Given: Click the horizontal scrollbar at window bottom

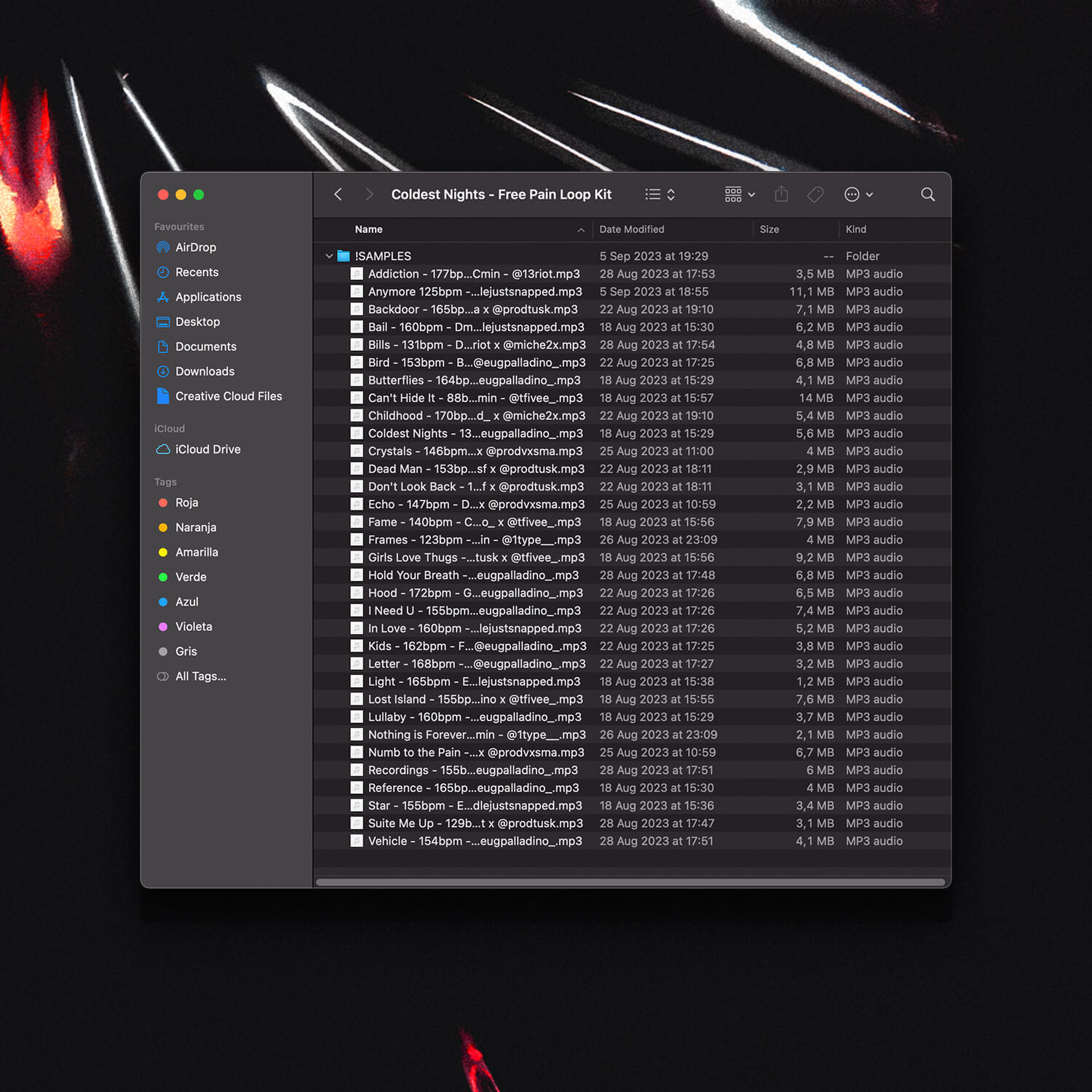Looking at the screenshot, I should coord(630,882).
